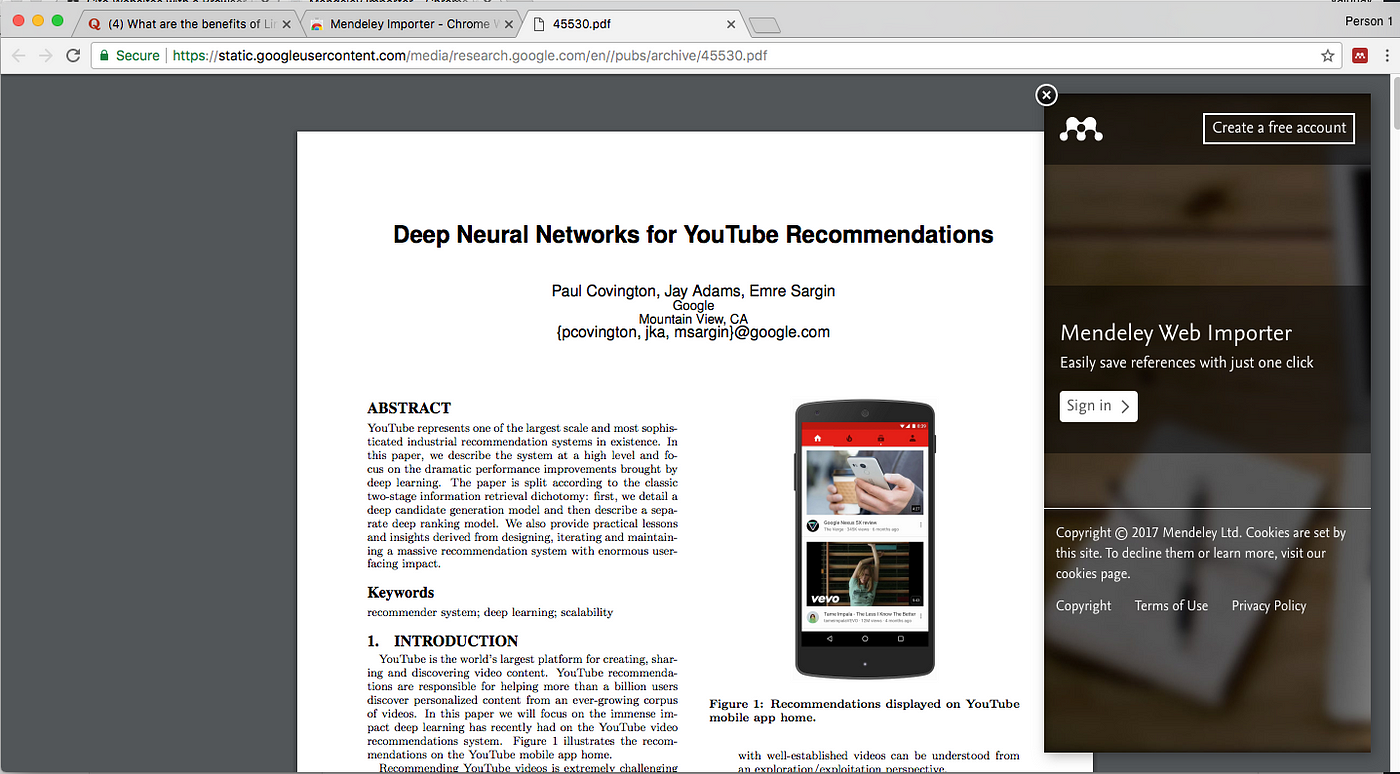
Task: Open the Copyright link
Action: [1083, 606]
